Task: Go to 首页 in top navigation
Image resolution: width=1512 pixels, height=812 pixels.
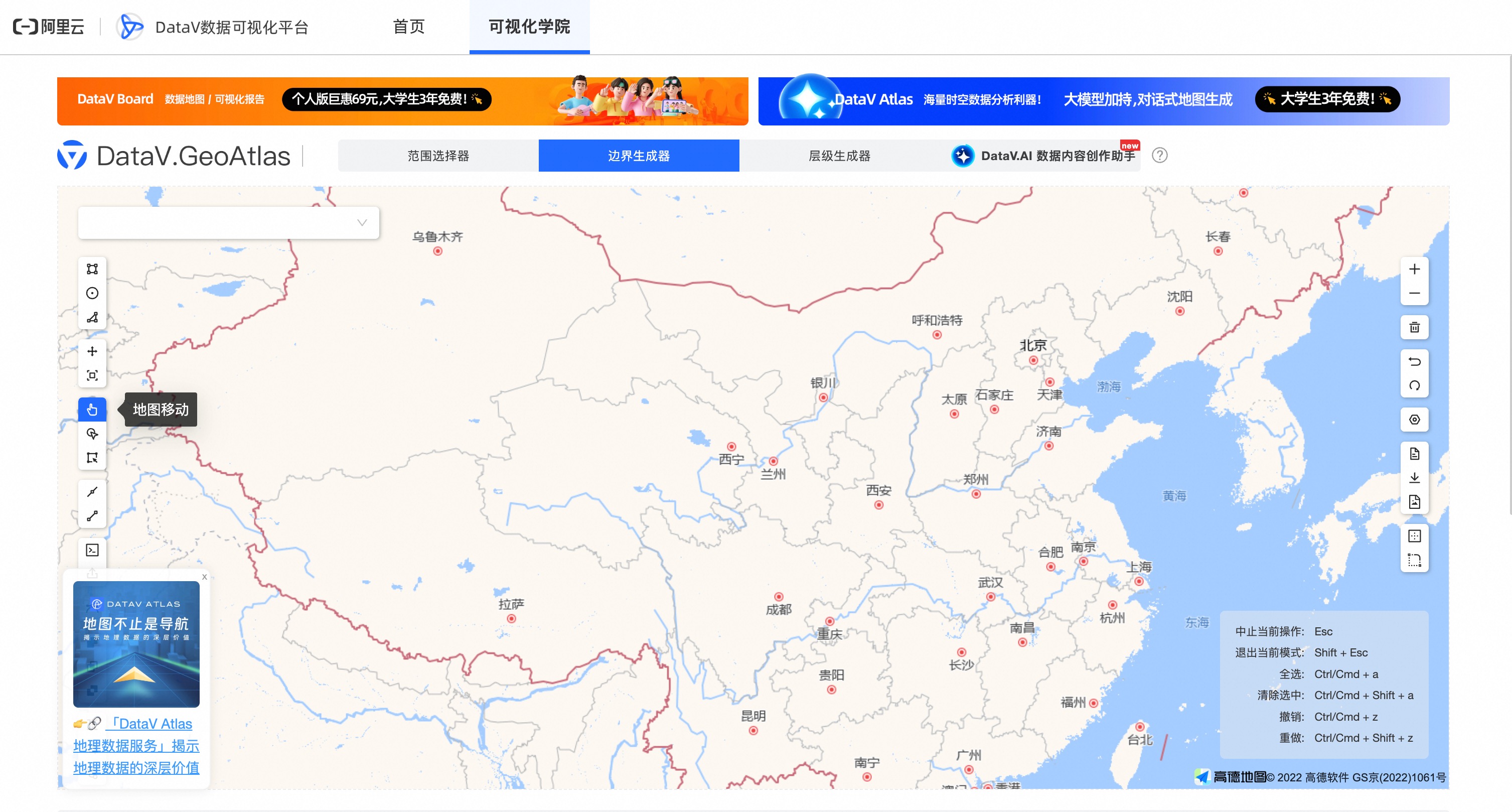Action: tap(408, 27)
